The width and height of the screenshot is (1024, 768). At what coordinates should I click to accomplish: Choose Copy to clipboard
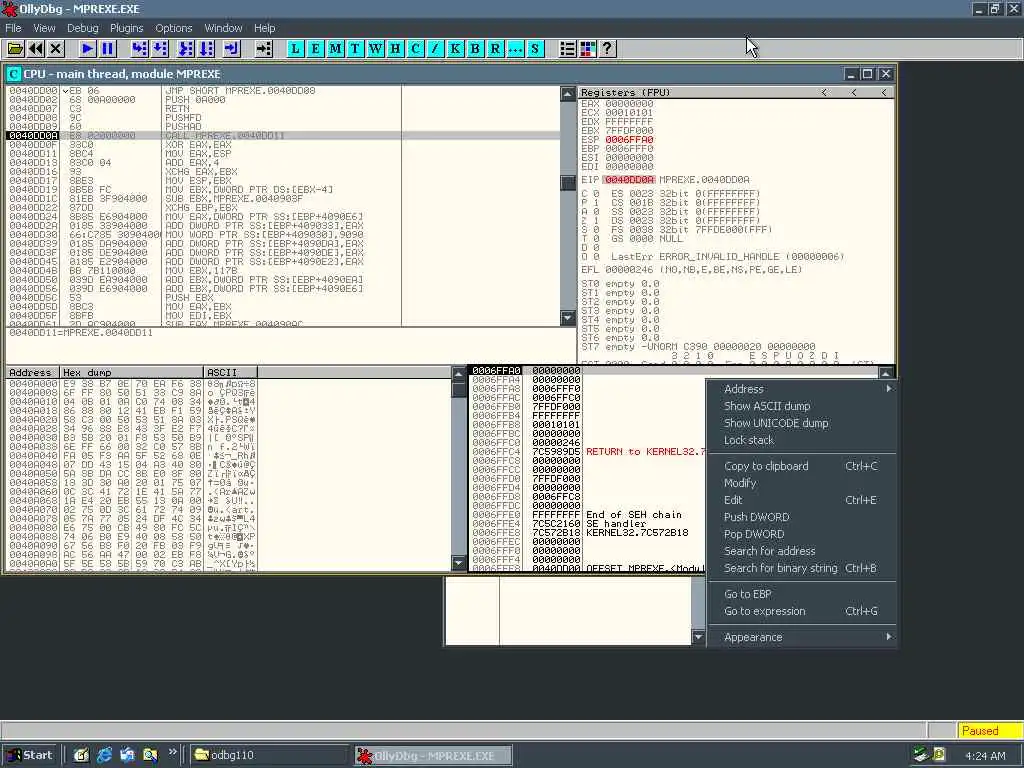coord(803,466)
